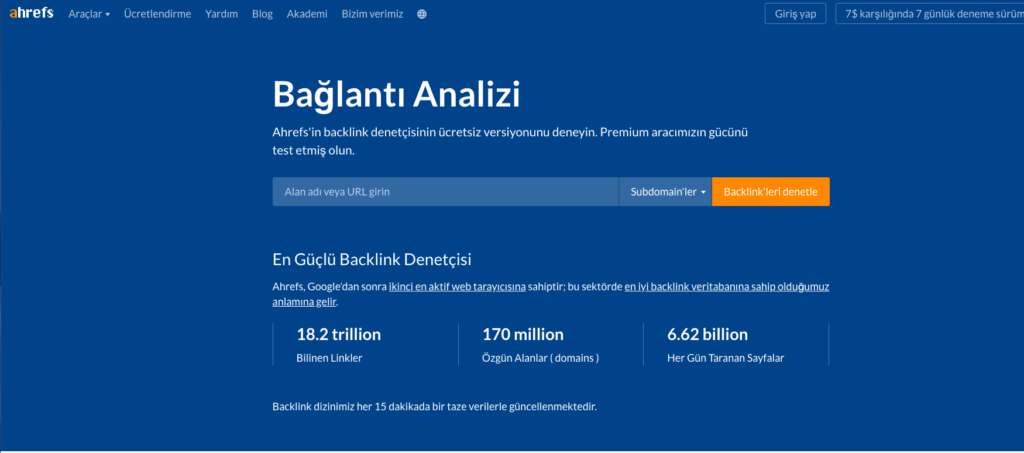Start the 7$ 7-day trial button
Image resolution: width=1024 pixels, height=453 pixels.
click(929, 14)
